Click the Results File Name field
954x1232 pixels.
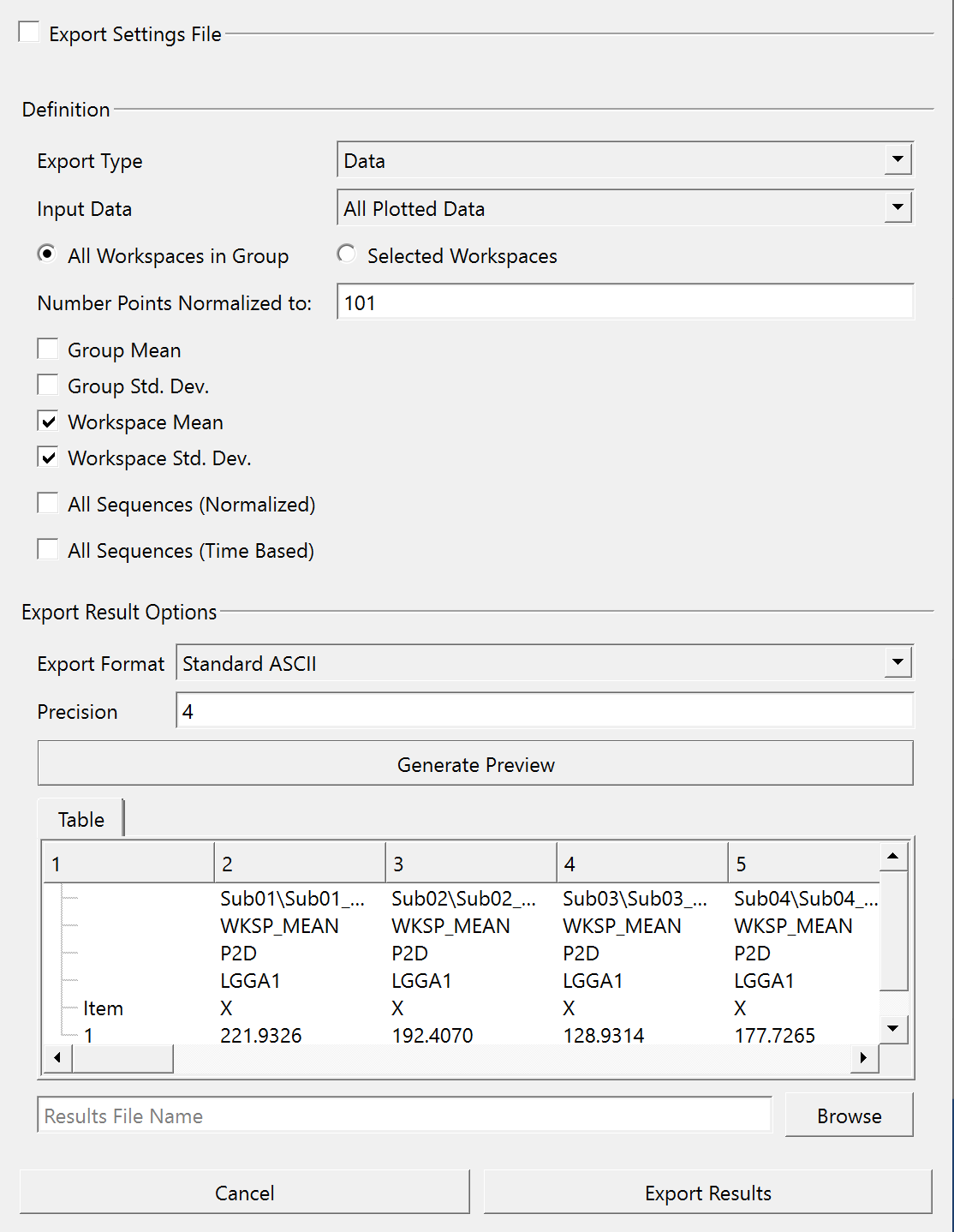click(x=405, y=1115)
